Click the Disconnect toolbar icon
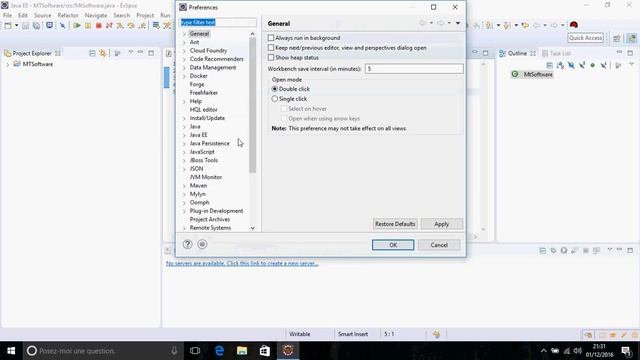Viewport: 640px width, 360px height. 109,26
